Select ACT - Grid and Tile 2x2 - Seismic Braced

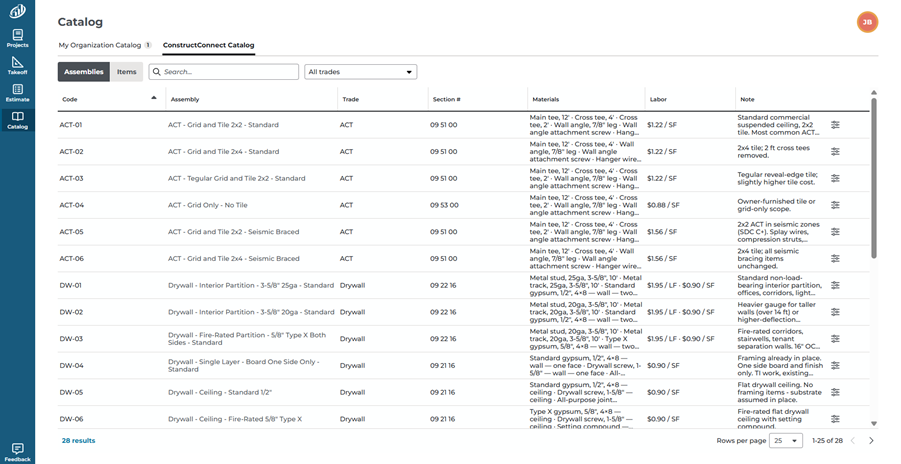click(233, 232)
